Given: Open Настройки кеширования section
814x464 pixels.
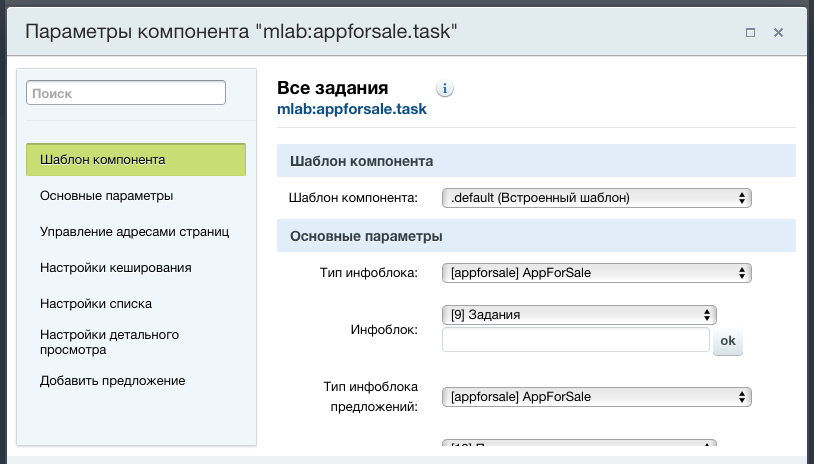Looking at the screenshot, I should (x=116, y=268).
